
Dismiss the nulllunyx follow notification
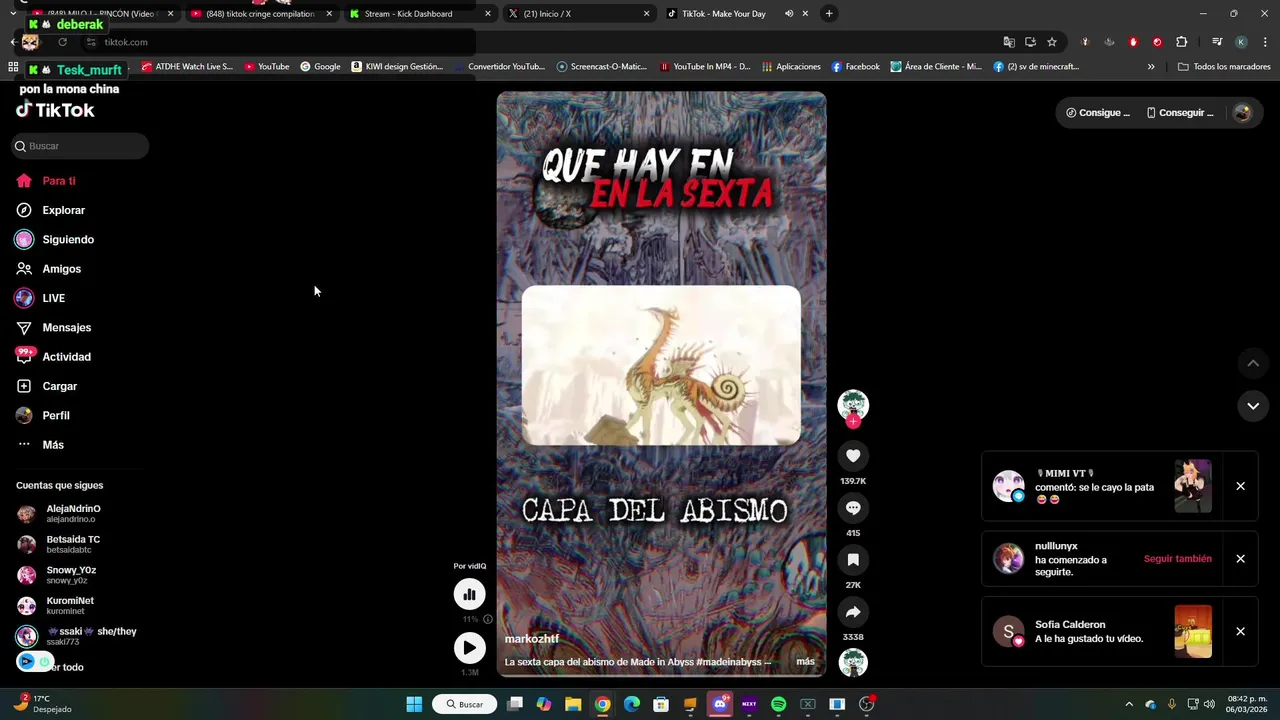click(x=1240, y=559)
